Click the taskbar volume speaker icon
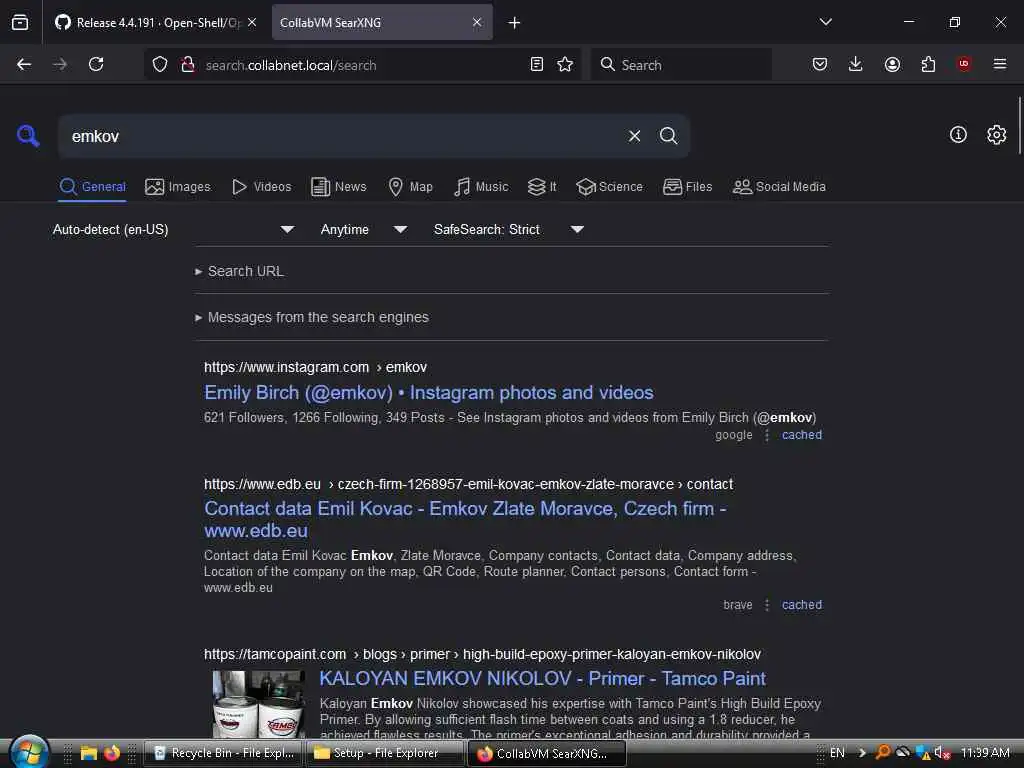Viewport: 1024px width, 768px height. [x=941, y=753]
